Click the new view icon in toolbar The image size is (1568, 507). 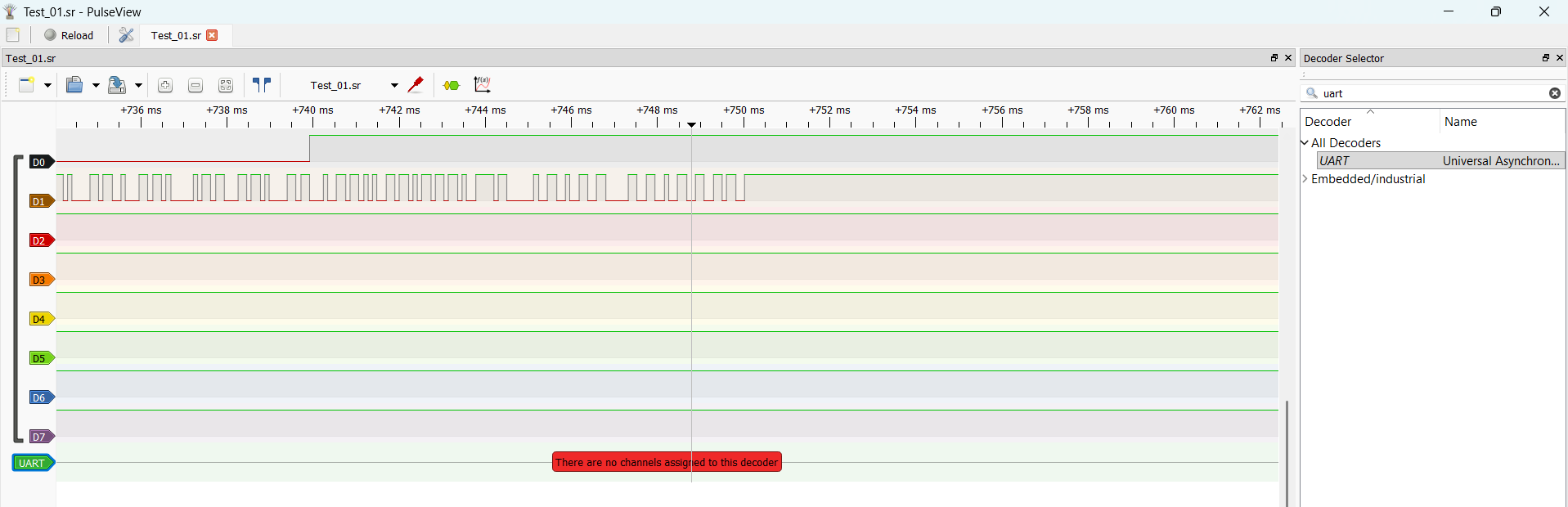(27, 85)
